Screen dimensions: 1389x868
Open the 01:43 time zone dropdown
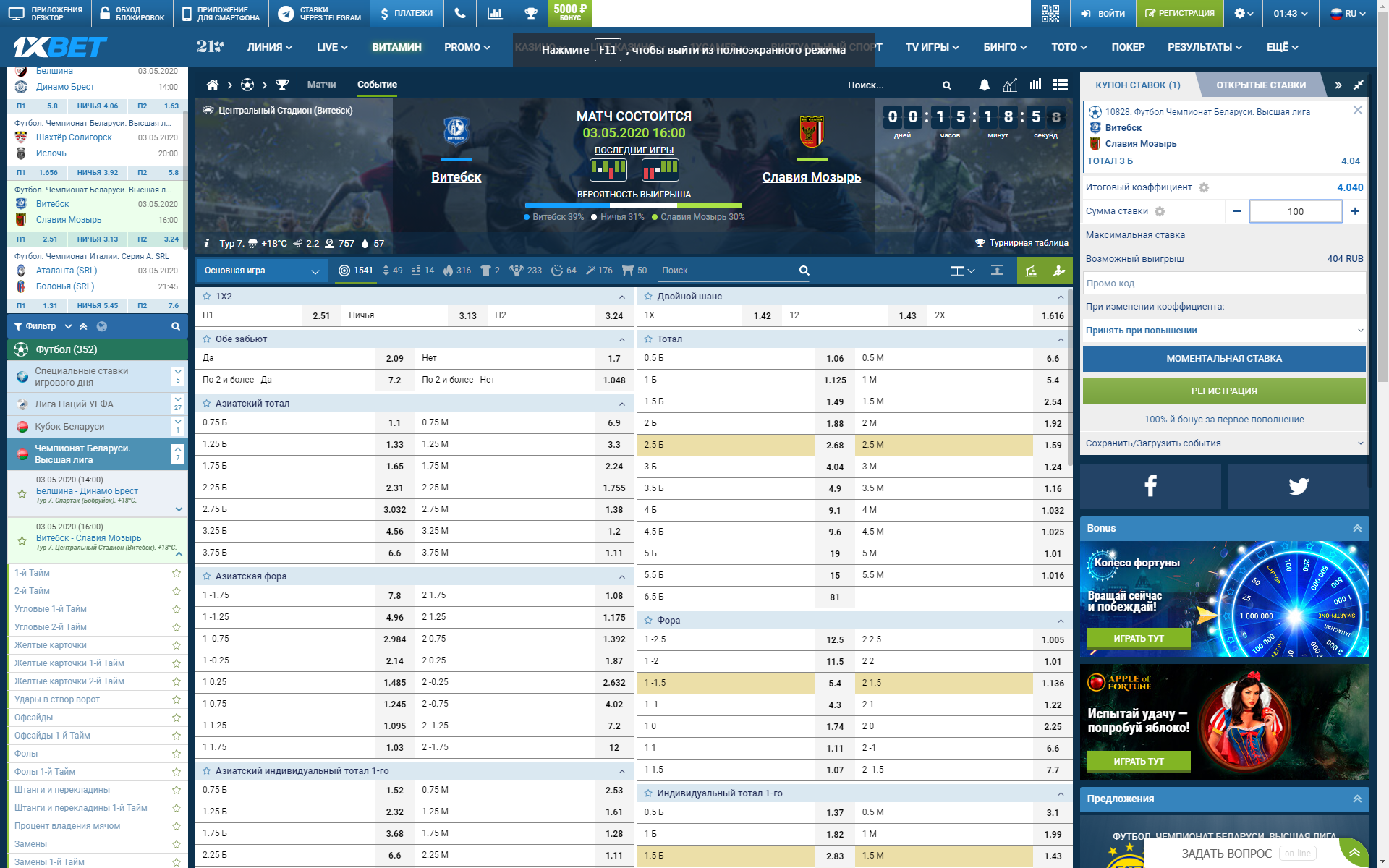point(1291,13)
